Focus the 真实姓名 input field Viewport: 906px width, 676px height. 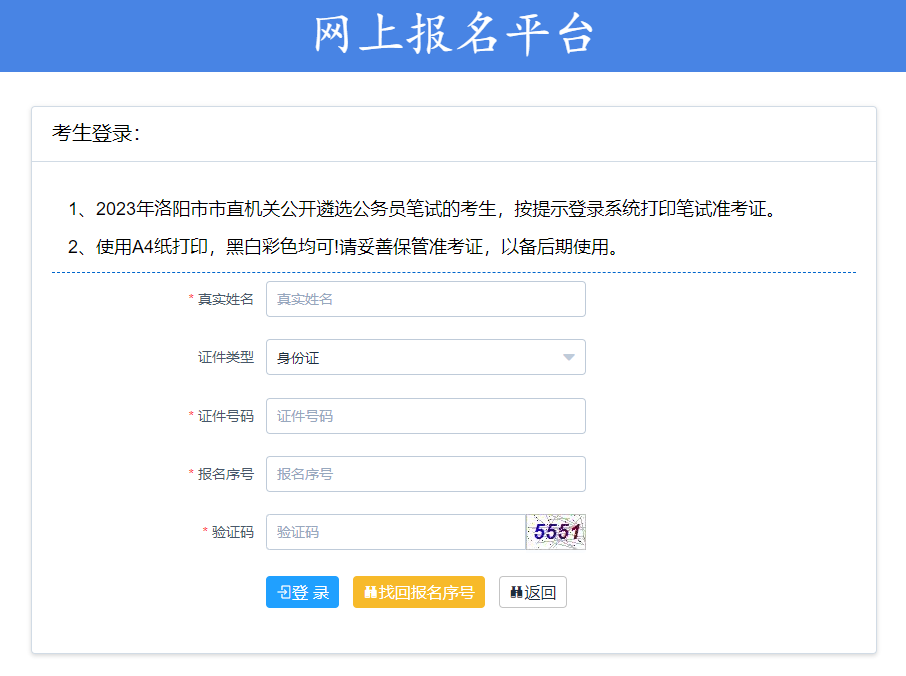coord(425,299)
